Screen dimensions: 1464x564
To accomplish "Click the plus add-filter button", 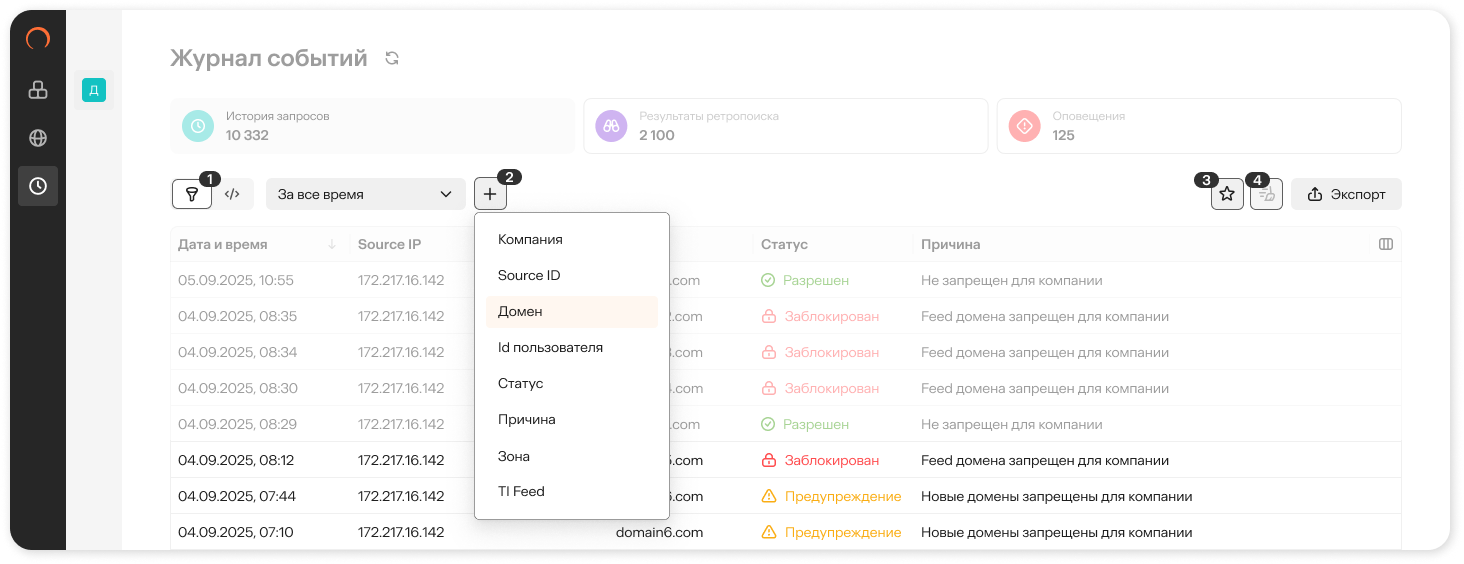I will click(490, 194).
